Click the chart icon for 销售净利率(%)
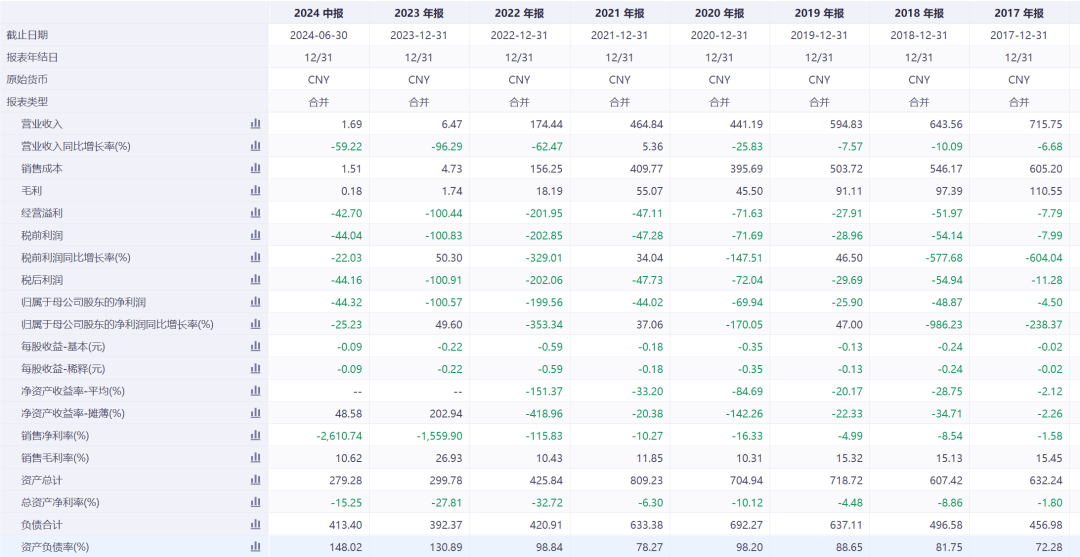This screenshot has width=1080, height=557. click(255, 435)
